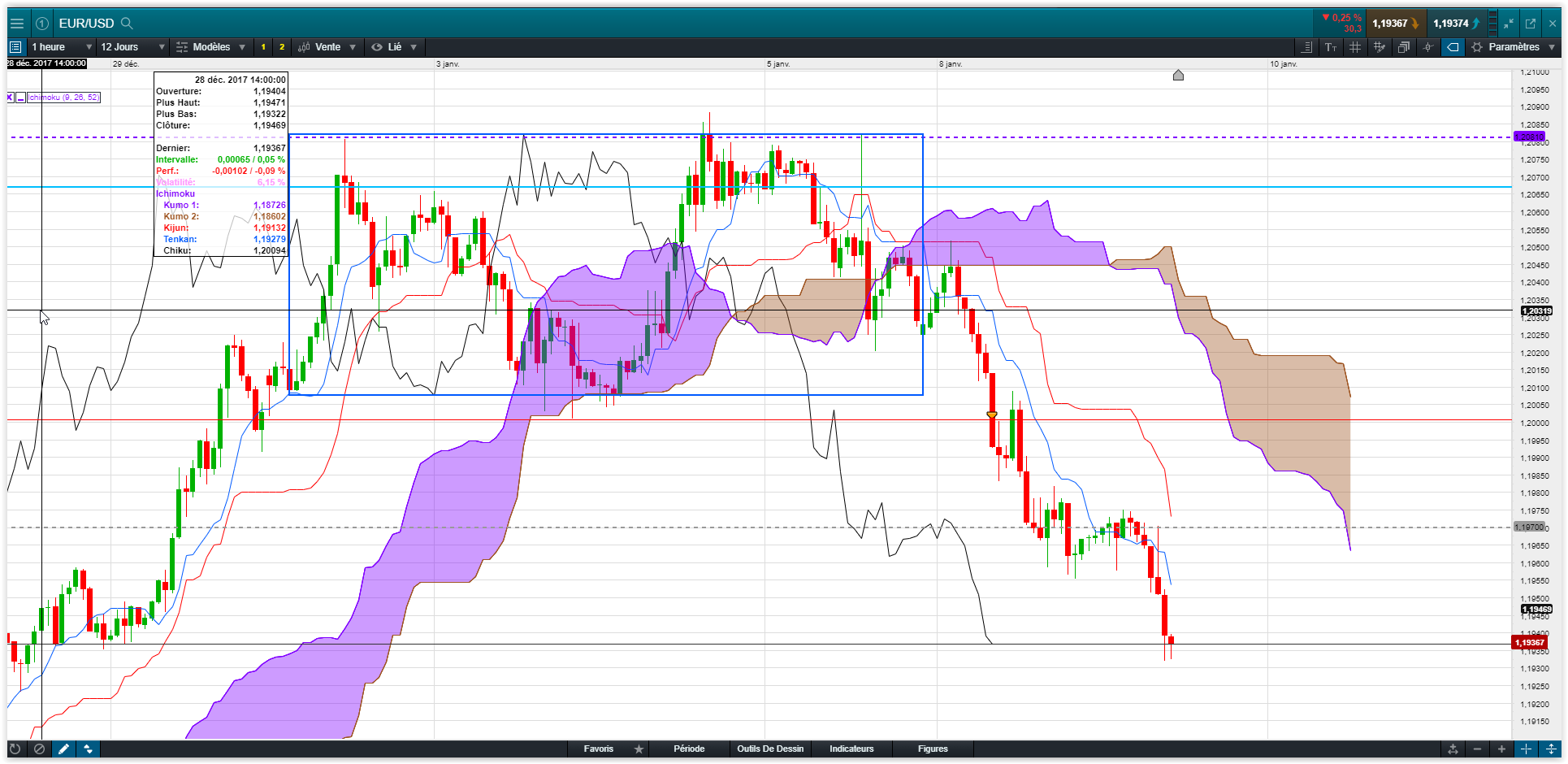
Task: Expand the Paramètres dropdown arrow
Action: tap(1552, 47)
